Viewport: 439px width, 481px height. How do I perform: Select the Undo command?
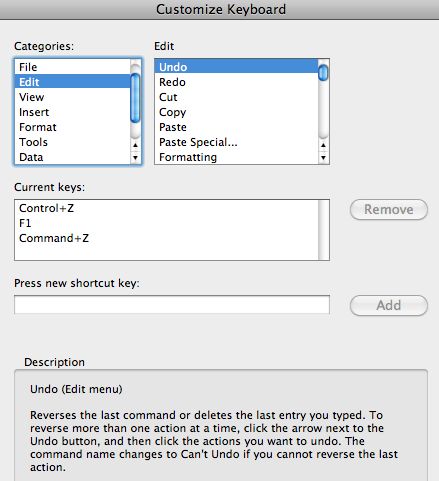[236, 67]
